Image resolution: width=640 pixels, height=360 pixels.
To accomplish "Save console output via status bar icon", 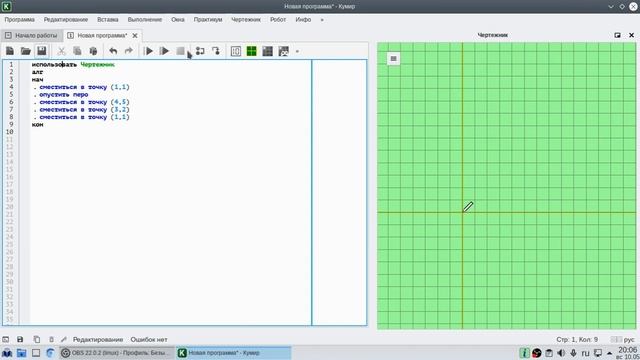I will coord(20,340).
